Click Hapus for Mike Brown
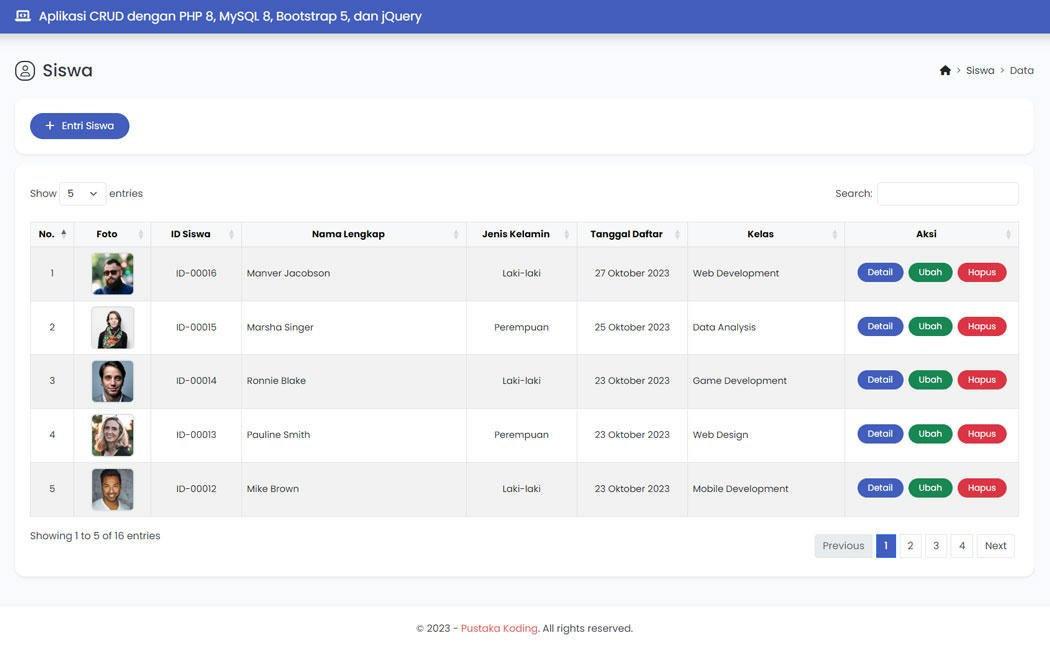Screen dimensions: 1050x650 click(x=981, y=488)
